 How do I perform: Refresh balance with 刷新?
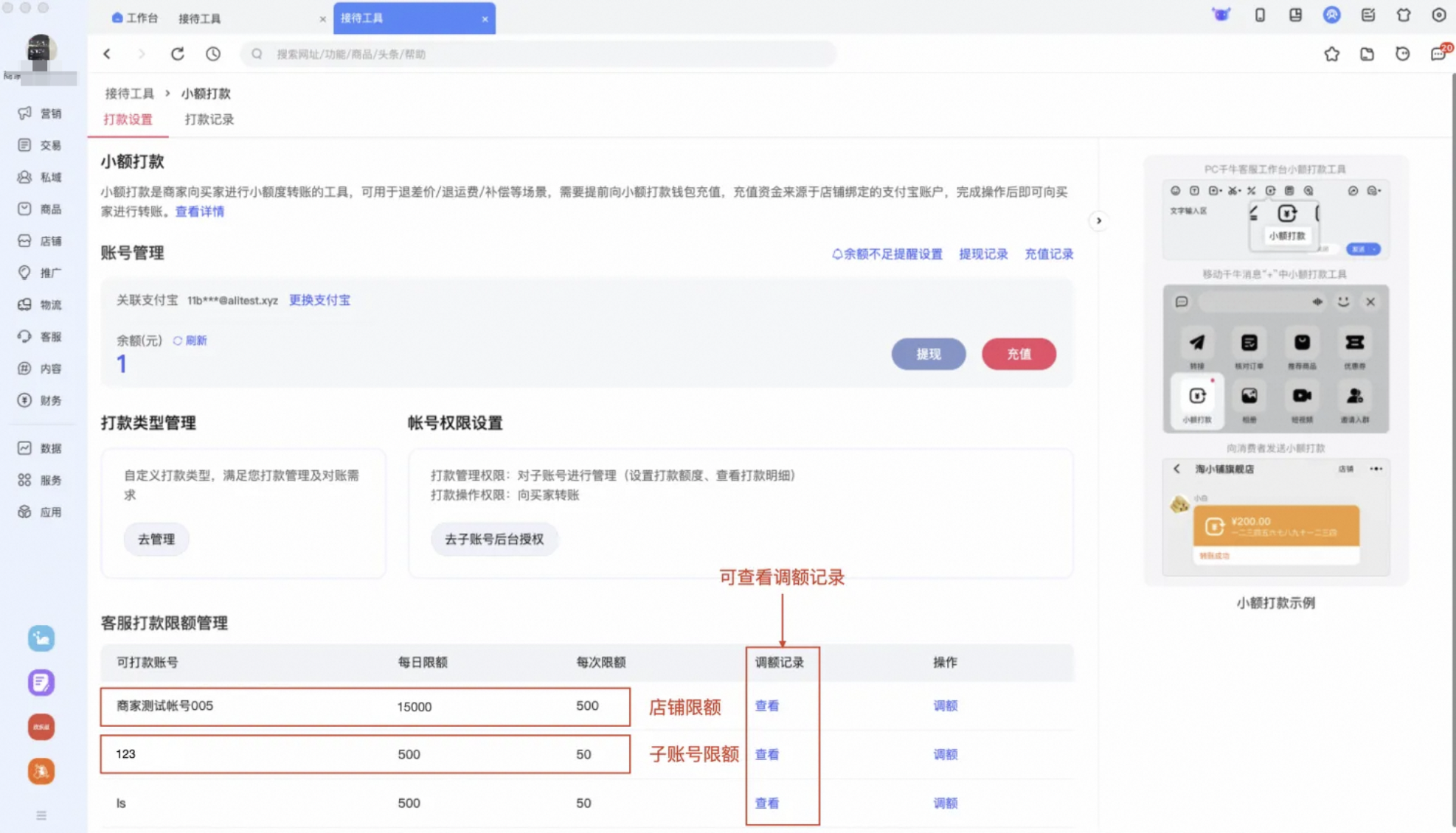[190, 341]
